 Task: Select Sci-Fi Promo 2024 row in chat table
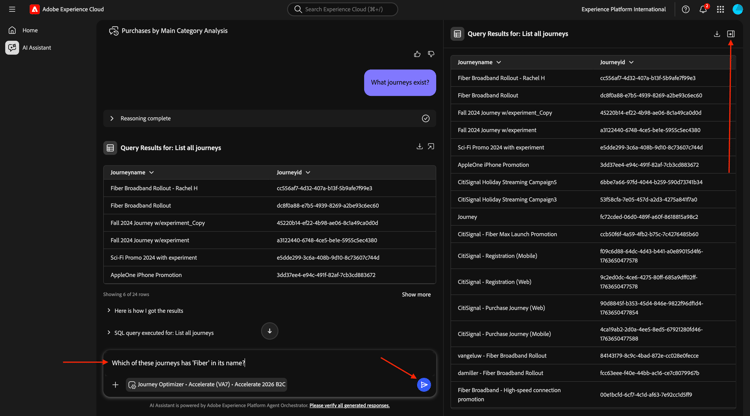(269, 258)
